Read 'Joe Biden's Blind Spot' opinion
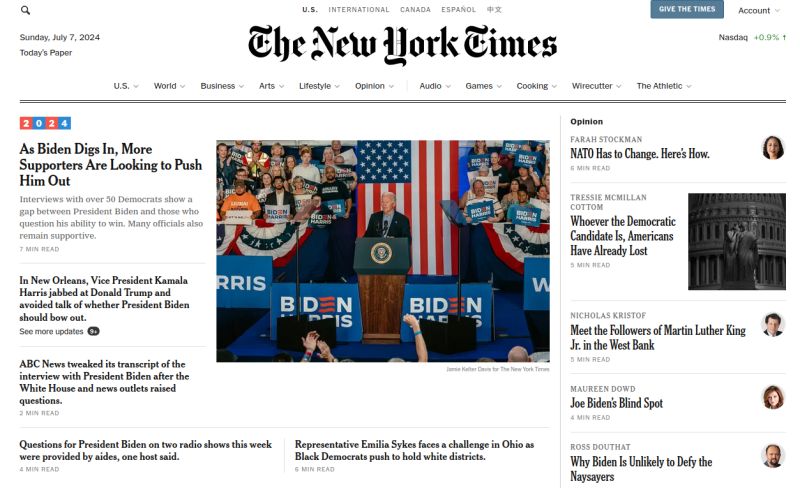Image resolution: width=800 pixels, height=488 pixels. coord(616,403)
